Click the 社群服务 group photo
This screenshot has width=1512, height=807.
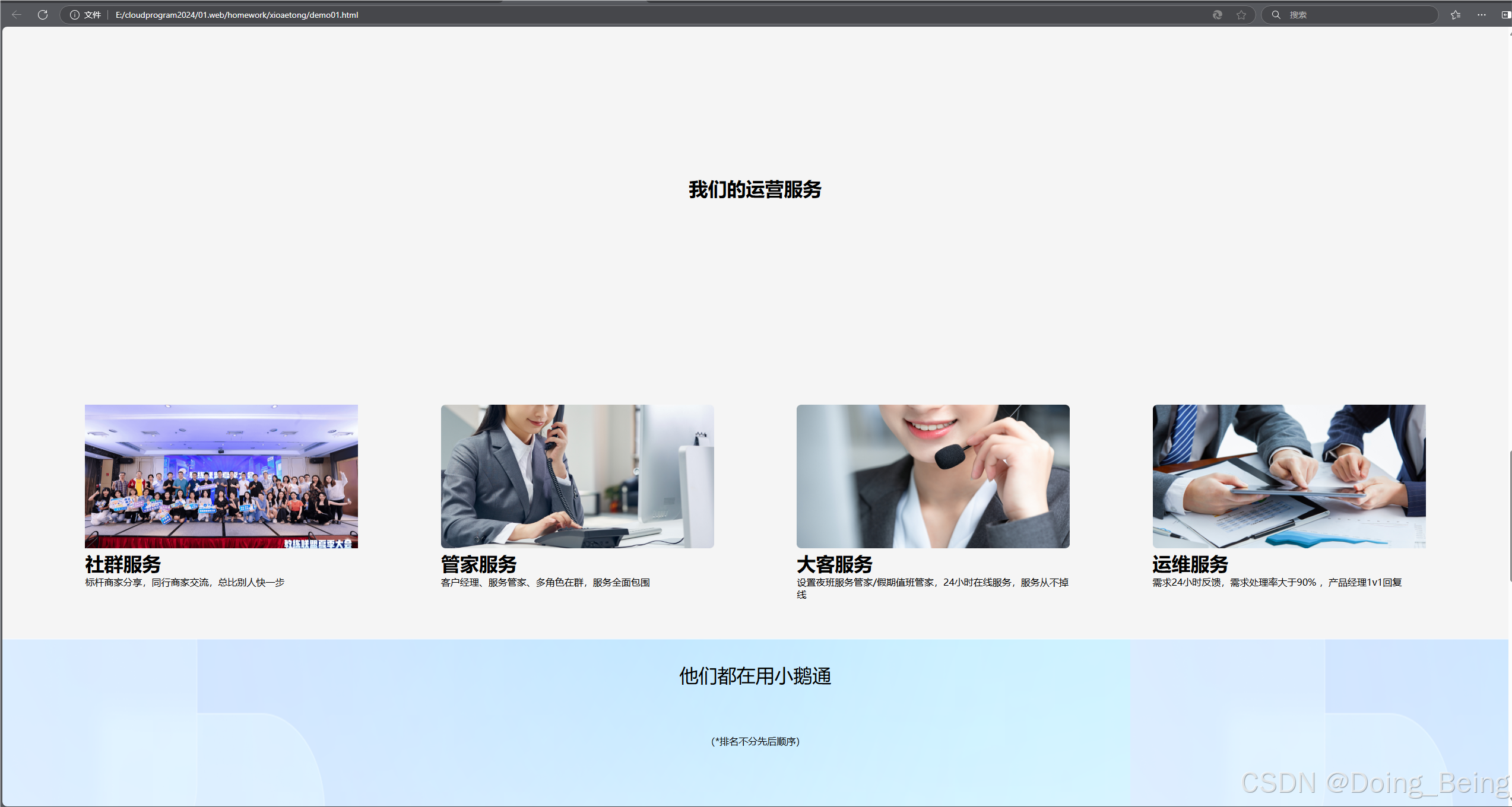click(x=221, y=476)
